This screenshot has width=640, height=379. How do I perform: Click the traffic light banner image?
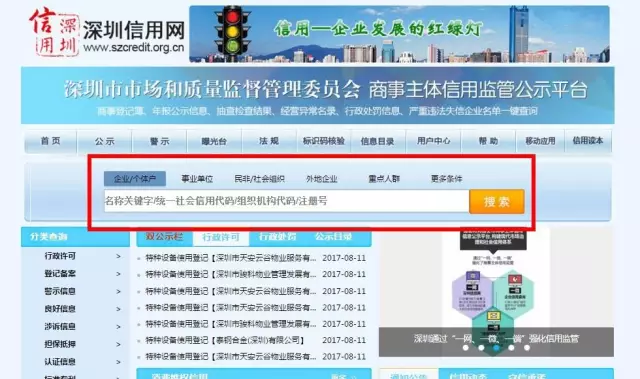[x=399, y=34]
